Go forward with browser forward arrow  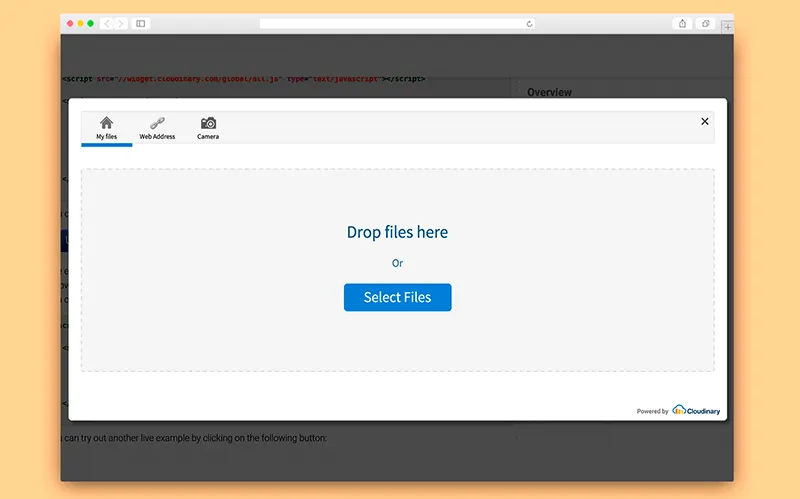[x=121, y=23]
